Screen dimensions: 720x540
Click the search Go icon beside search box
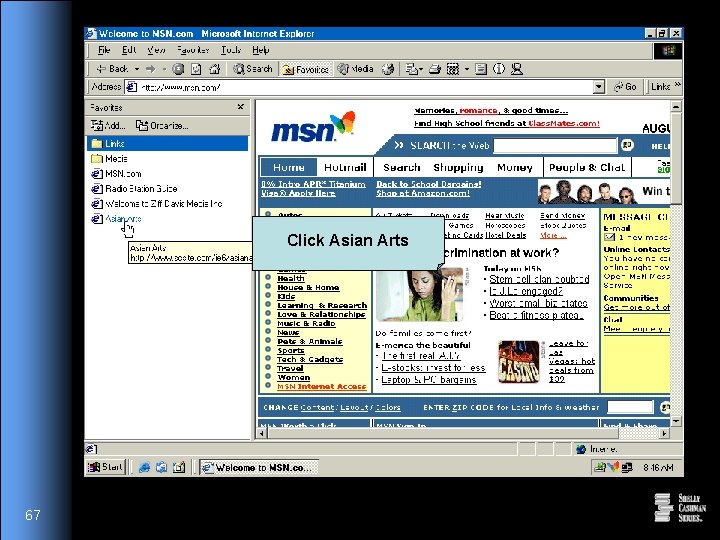click(x=627, y=145)
